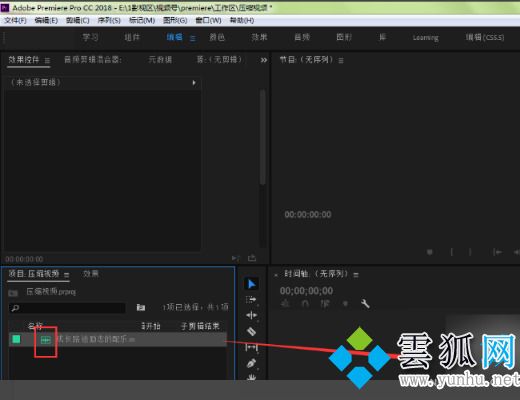The height and width of the screenshot is (400, 520).
Task: Open the 文件(F) menu
Action: 15,20
